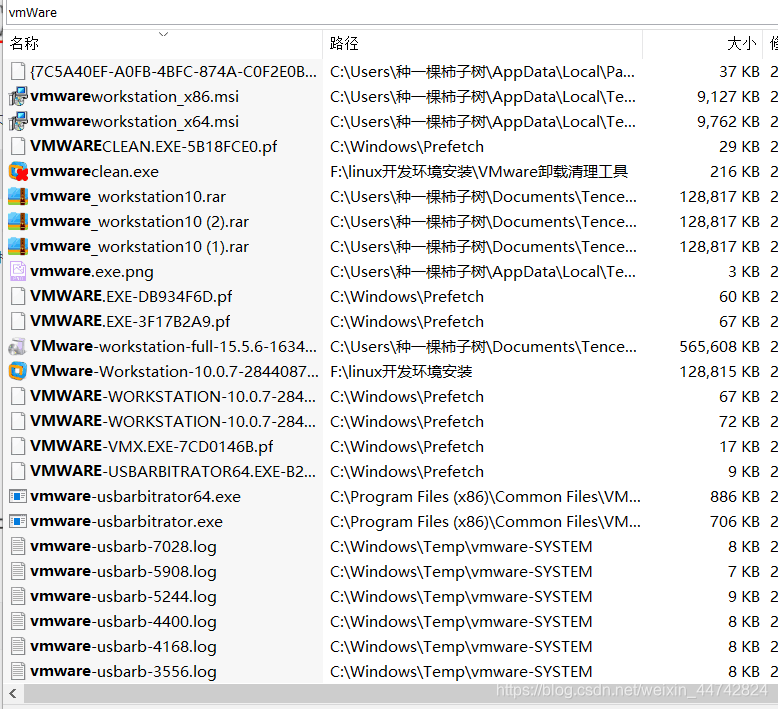Sort by the 大小 column header
Screen dimensions: 778x709
(702, 44)
